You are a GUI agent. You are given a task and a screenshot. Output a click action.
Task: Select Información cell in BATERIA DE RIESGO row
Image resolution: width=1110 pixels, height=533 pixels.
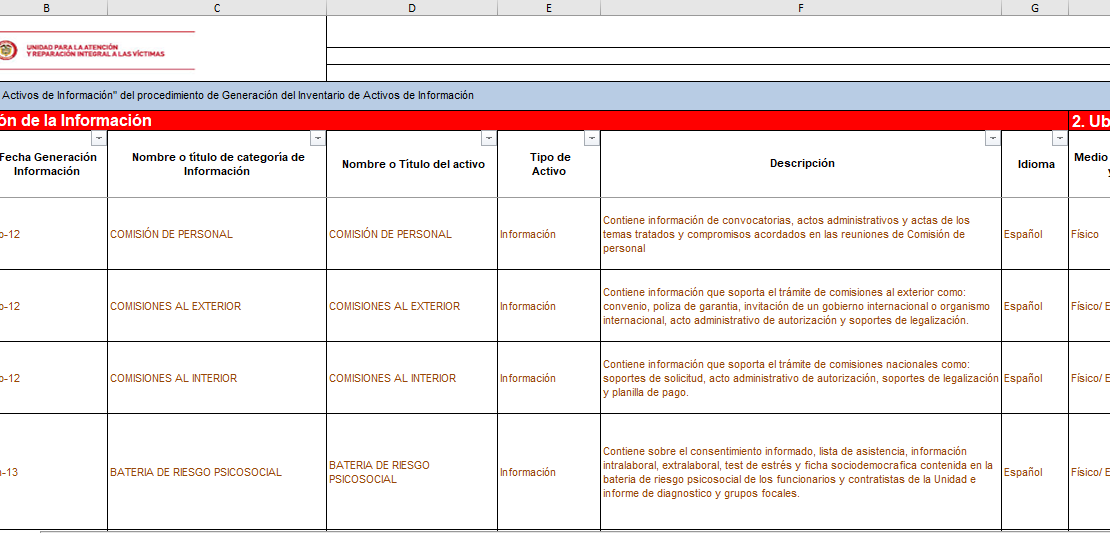pos(549,472)
